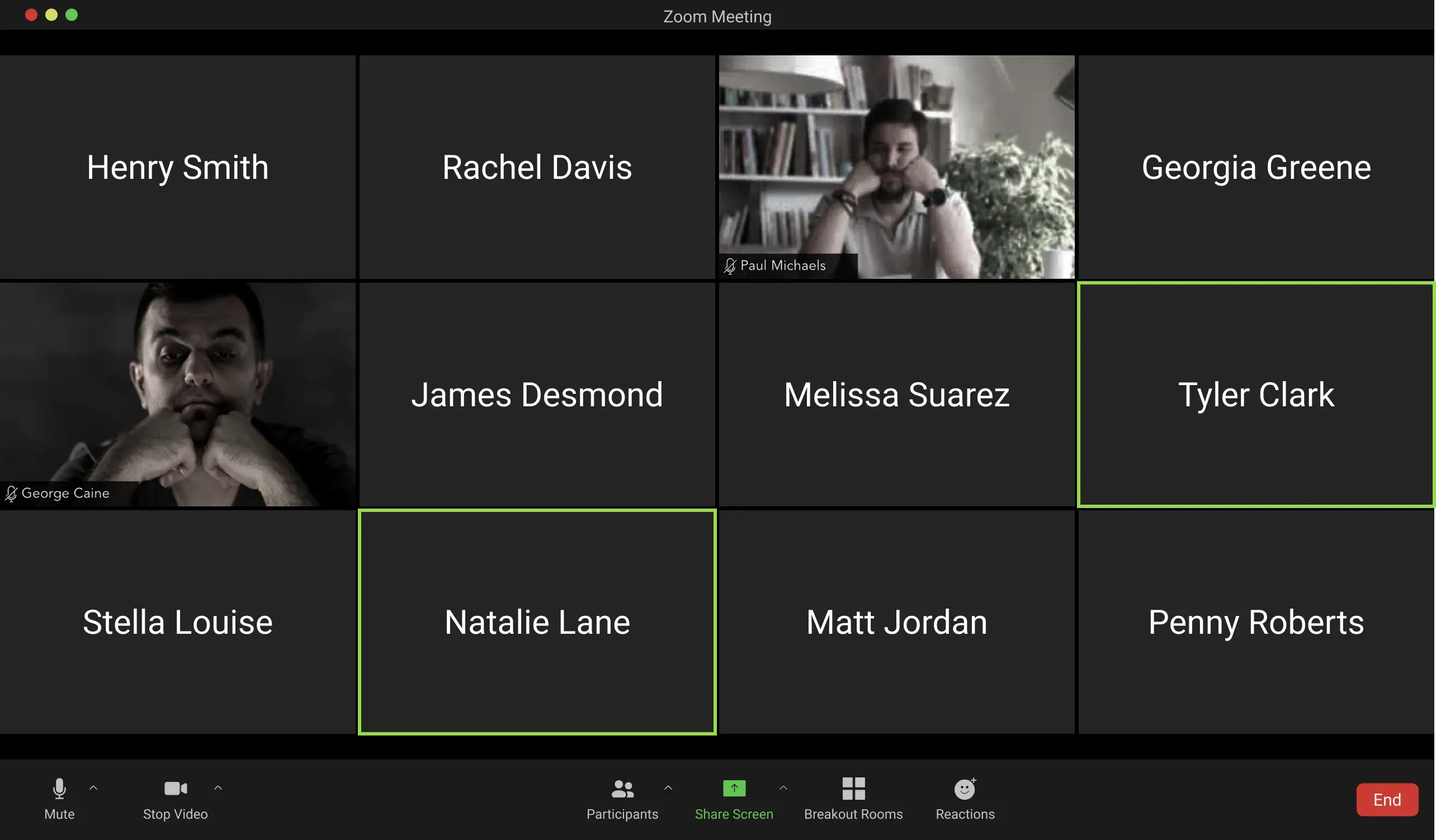Select the Georgia Greene tile
This screenshot has height=840, width=1436.
1256,167
